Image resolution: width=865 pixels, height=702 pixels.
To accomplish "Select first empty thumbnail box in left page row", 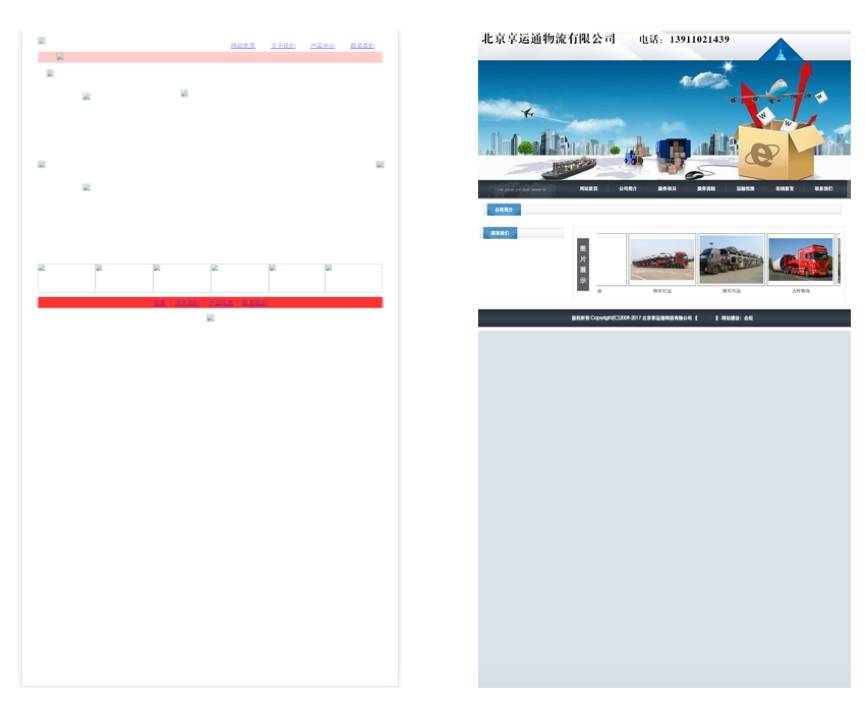I will (x=66, y=278).
